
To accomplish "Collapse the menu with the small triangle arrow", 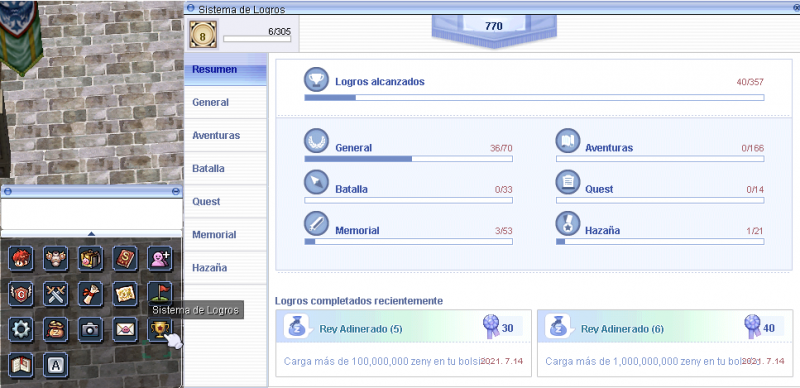I will 91,233.
